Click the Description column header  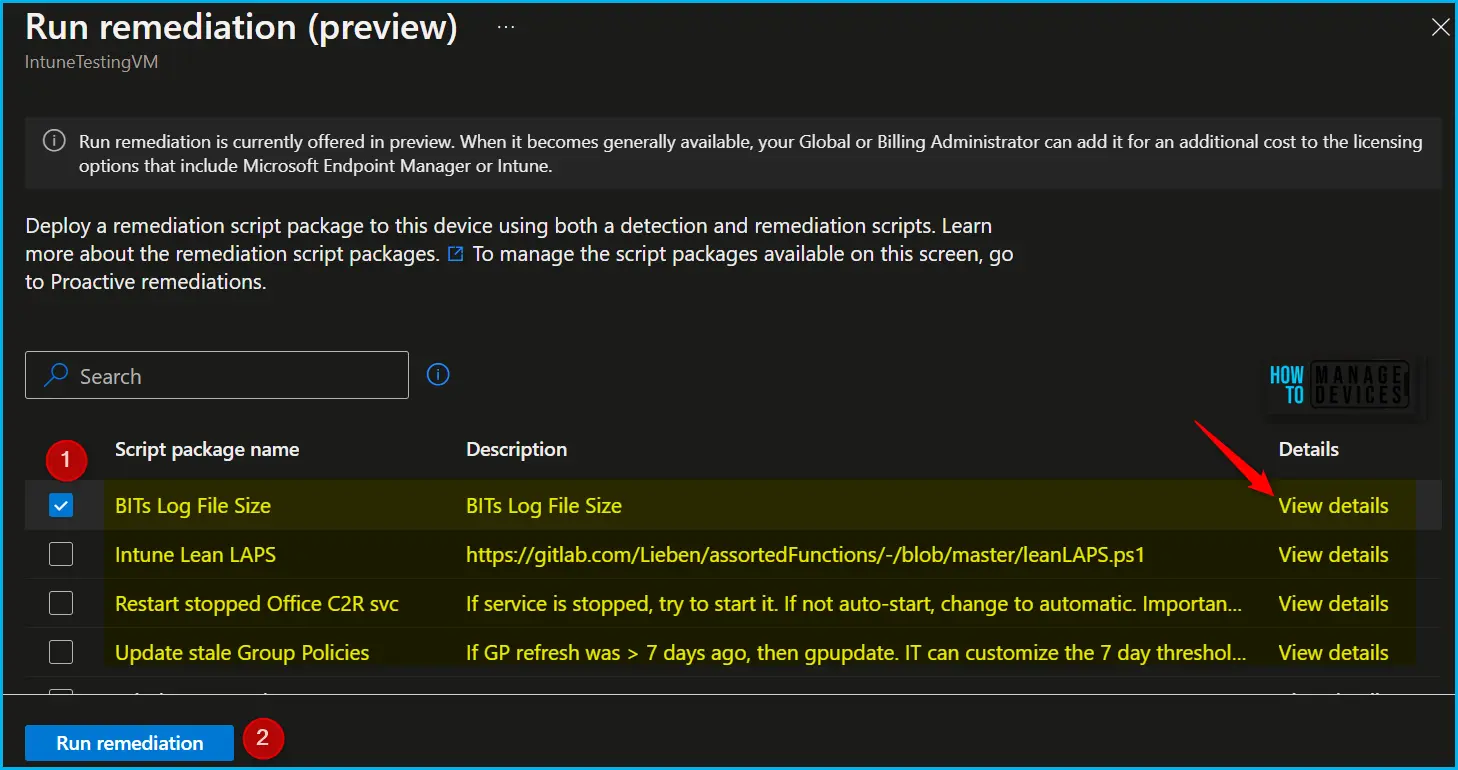[517, 450]
